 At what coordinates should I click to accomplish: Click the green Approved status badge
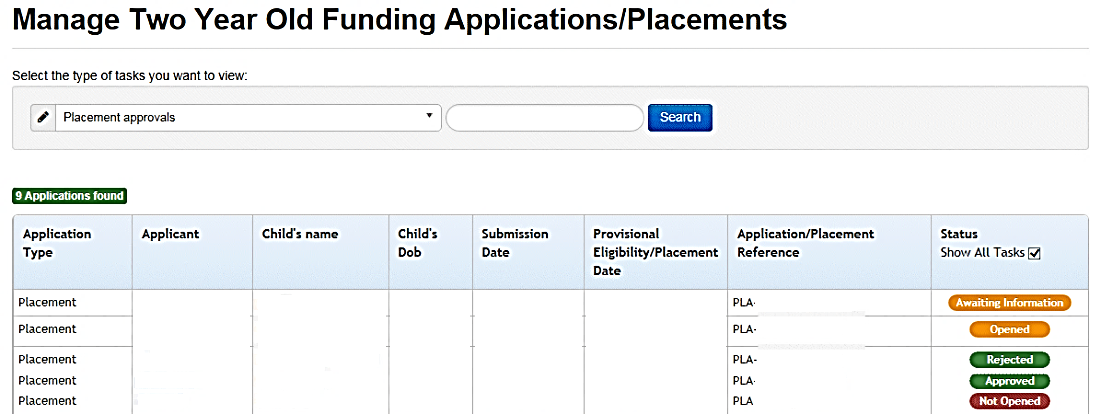(1009, 381)
